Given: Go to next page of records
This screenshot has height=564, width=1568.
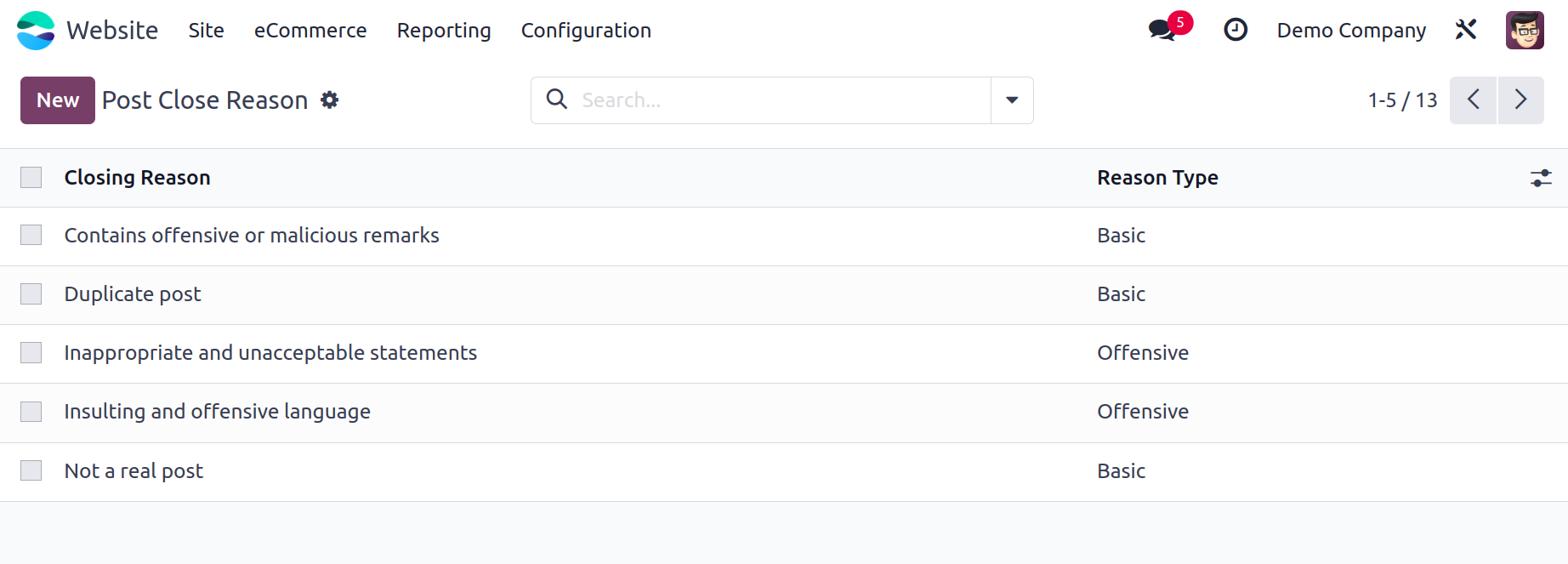Looking at the screenshot, I should pos(1521,100).
